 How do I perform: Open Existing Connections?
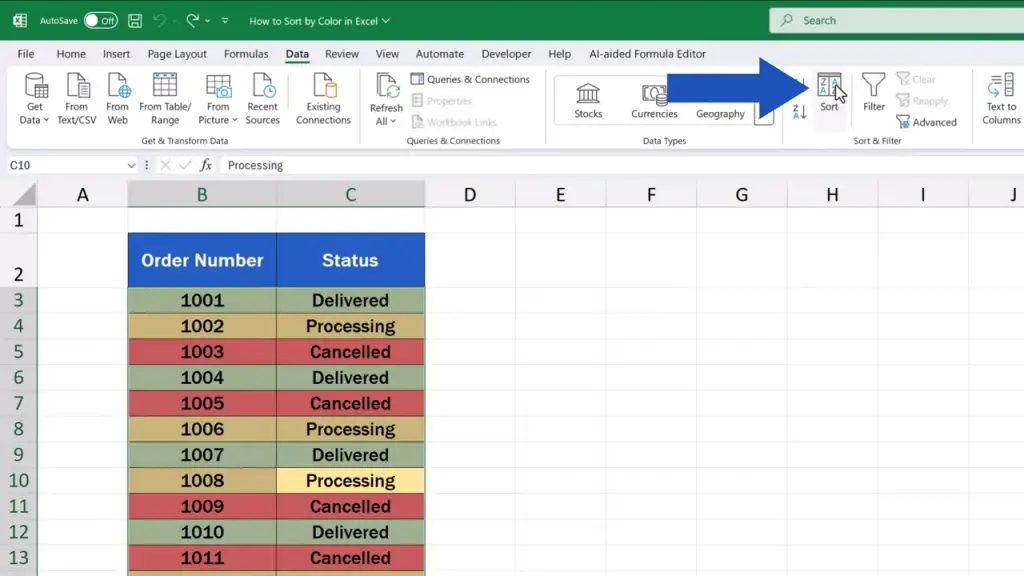coord(323,98)
